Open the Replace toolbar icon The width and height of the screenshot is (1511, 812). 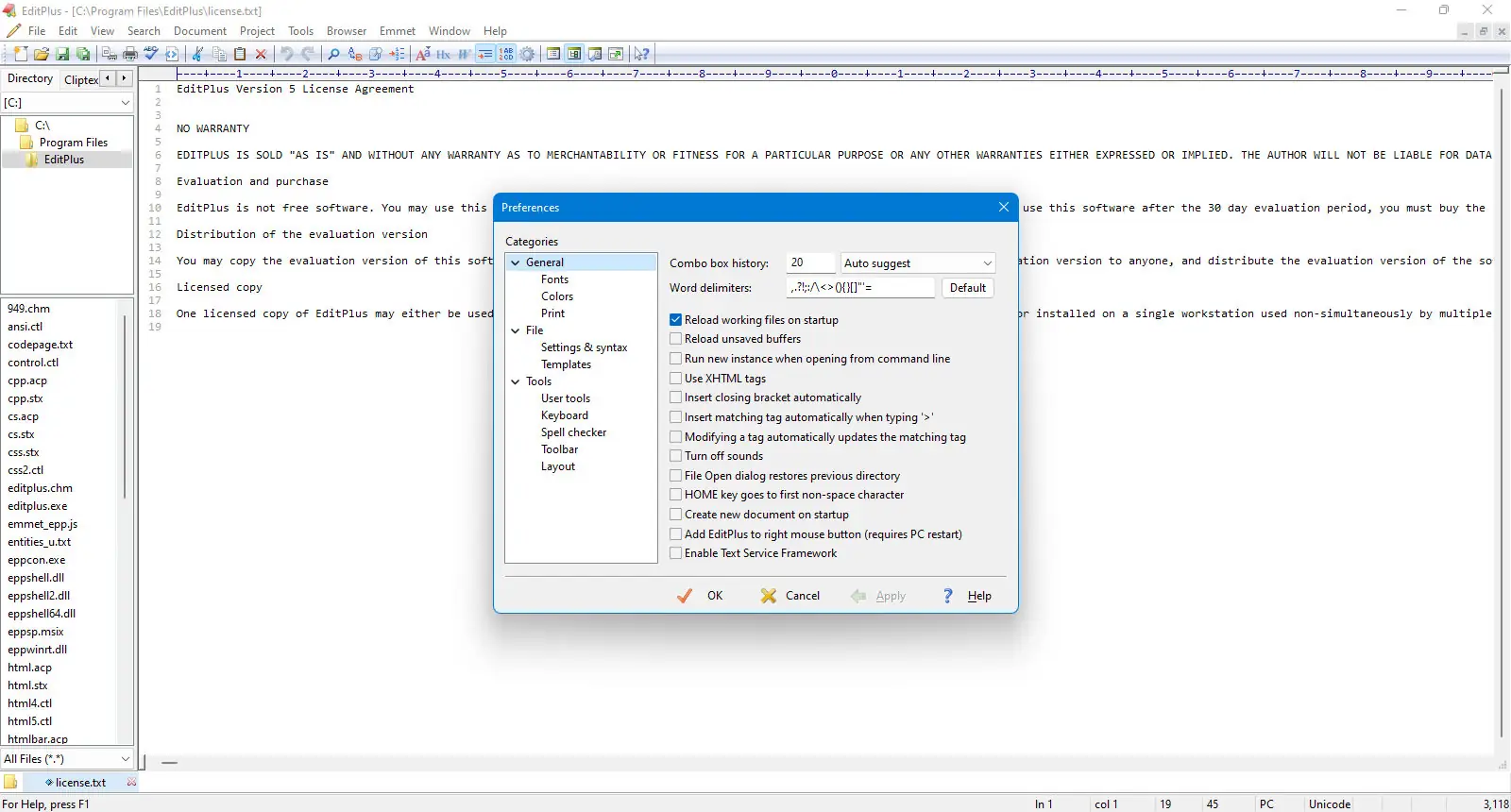click(355, 54)
